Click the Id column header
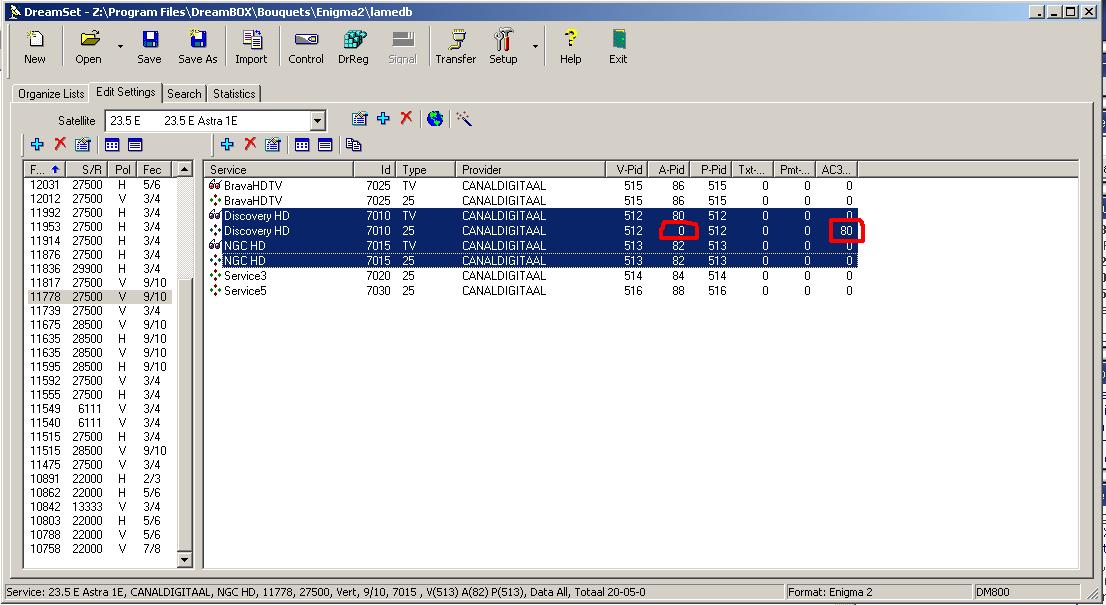The width and height of the screenshot is (1106, 605). tap(375, 169)
